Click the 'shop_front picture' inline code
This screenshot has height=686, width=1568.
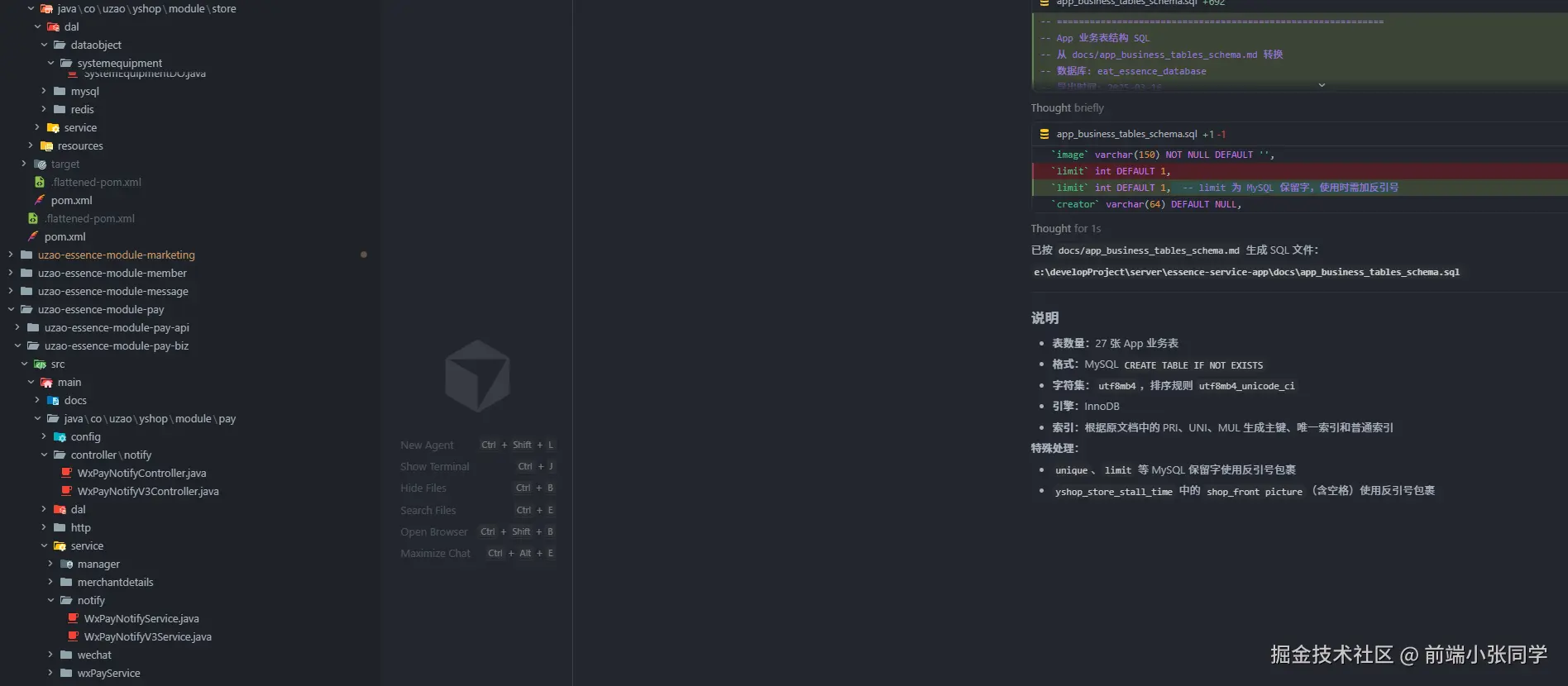point(1254,492)
